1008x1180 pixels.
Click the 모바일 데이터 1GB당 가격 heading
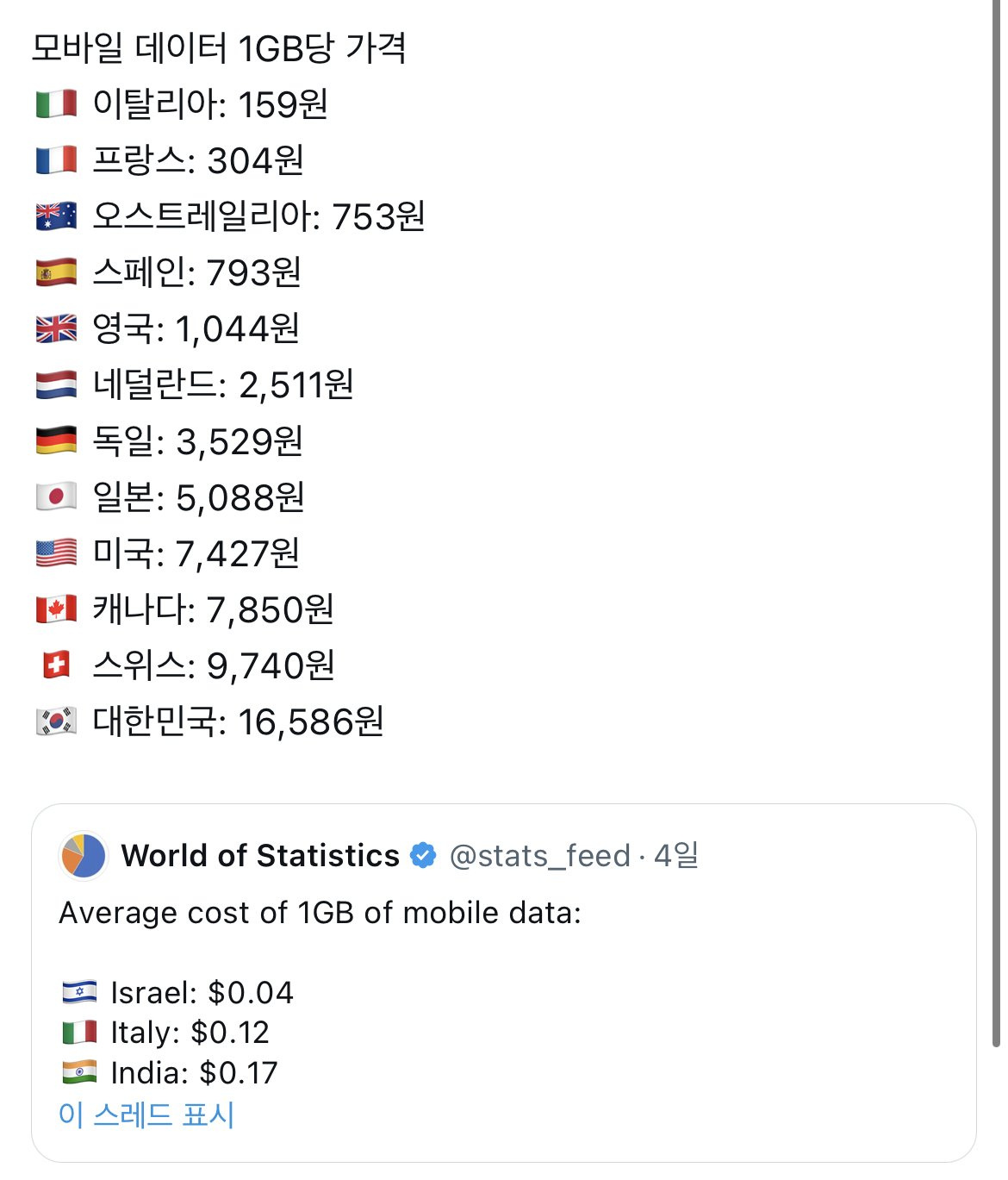click(219, 48)
